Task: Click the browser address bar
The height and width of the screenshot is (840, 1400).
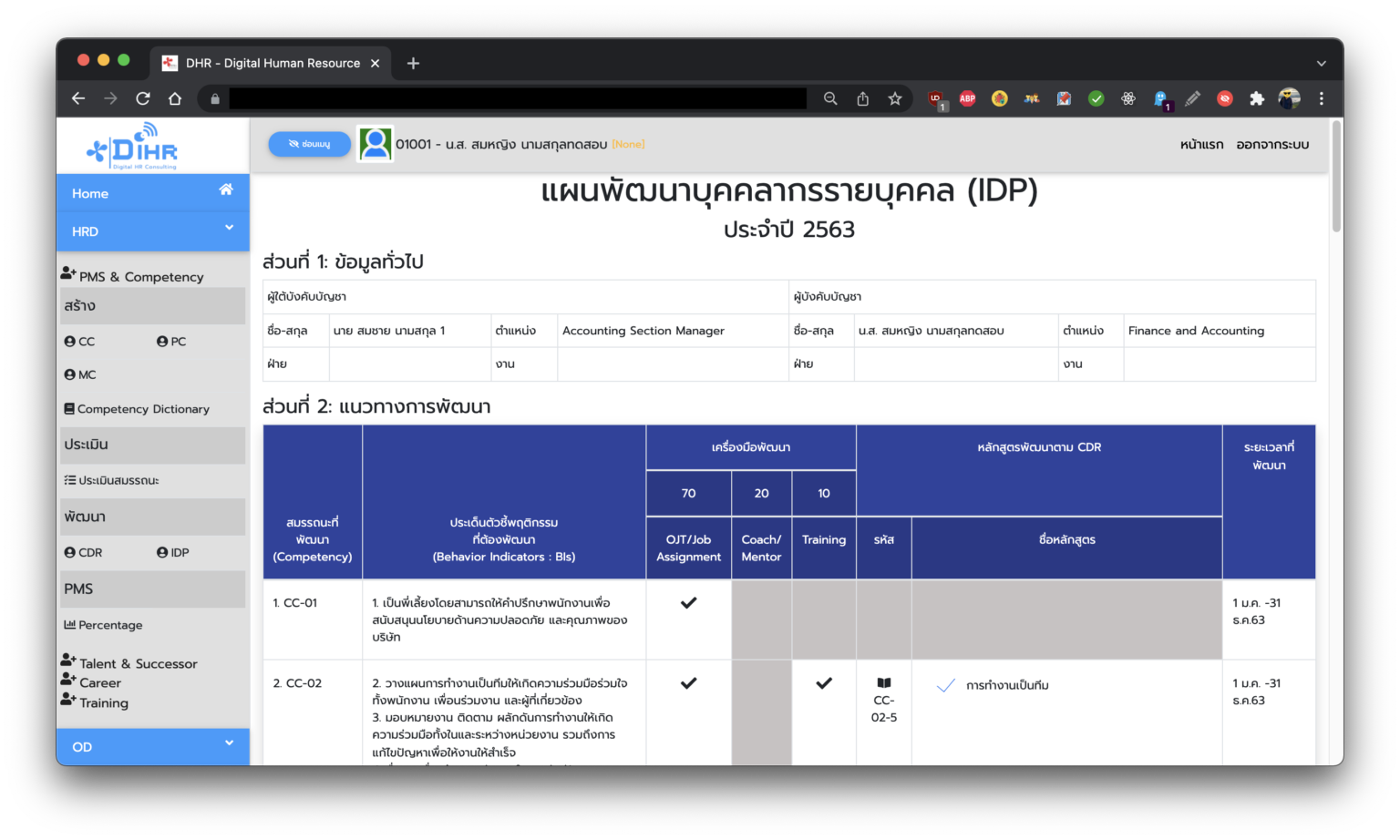Action: tap(517, 98)
